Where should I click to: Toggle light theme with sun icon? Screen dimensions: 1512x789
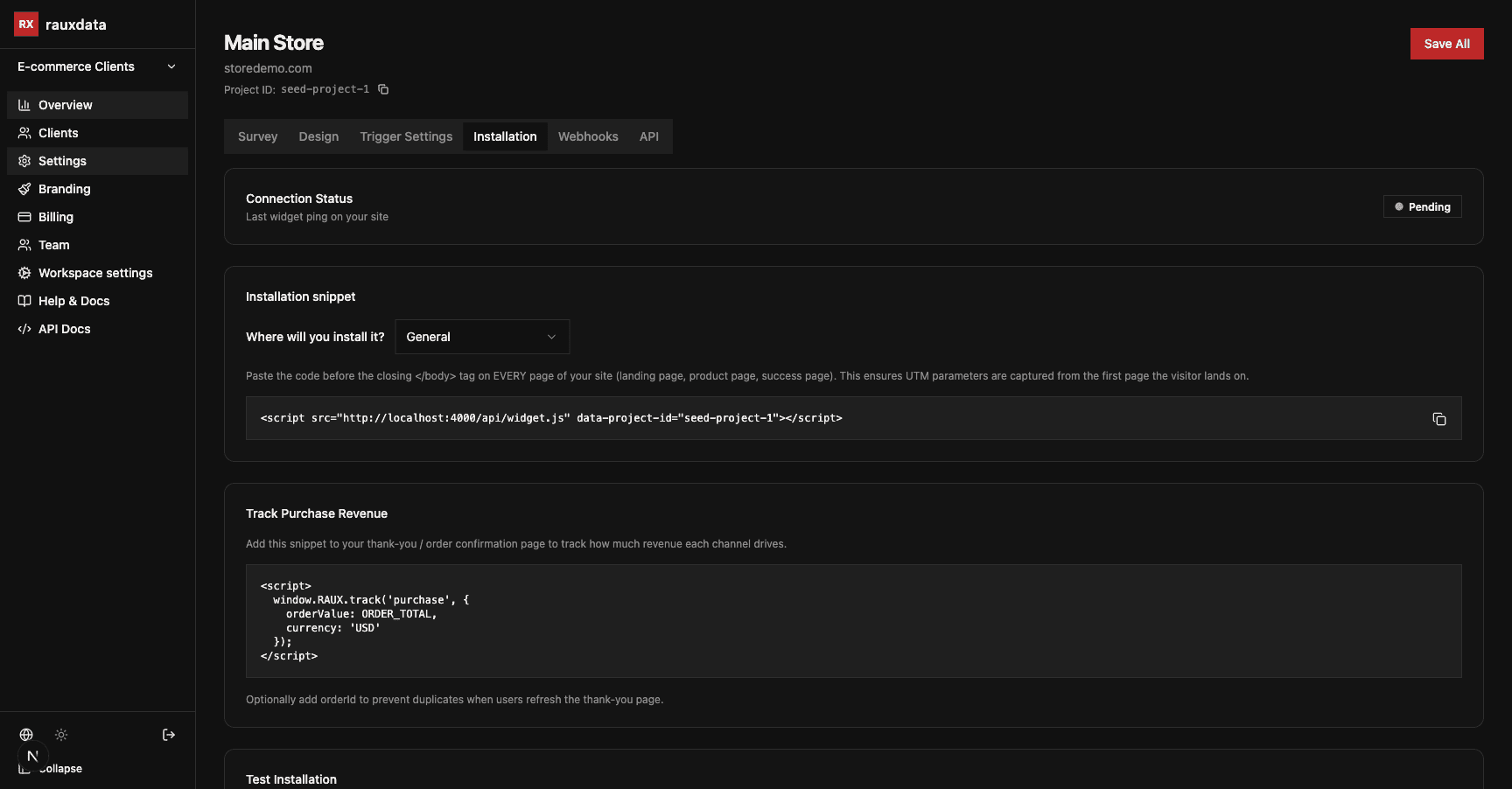[61, 735]
